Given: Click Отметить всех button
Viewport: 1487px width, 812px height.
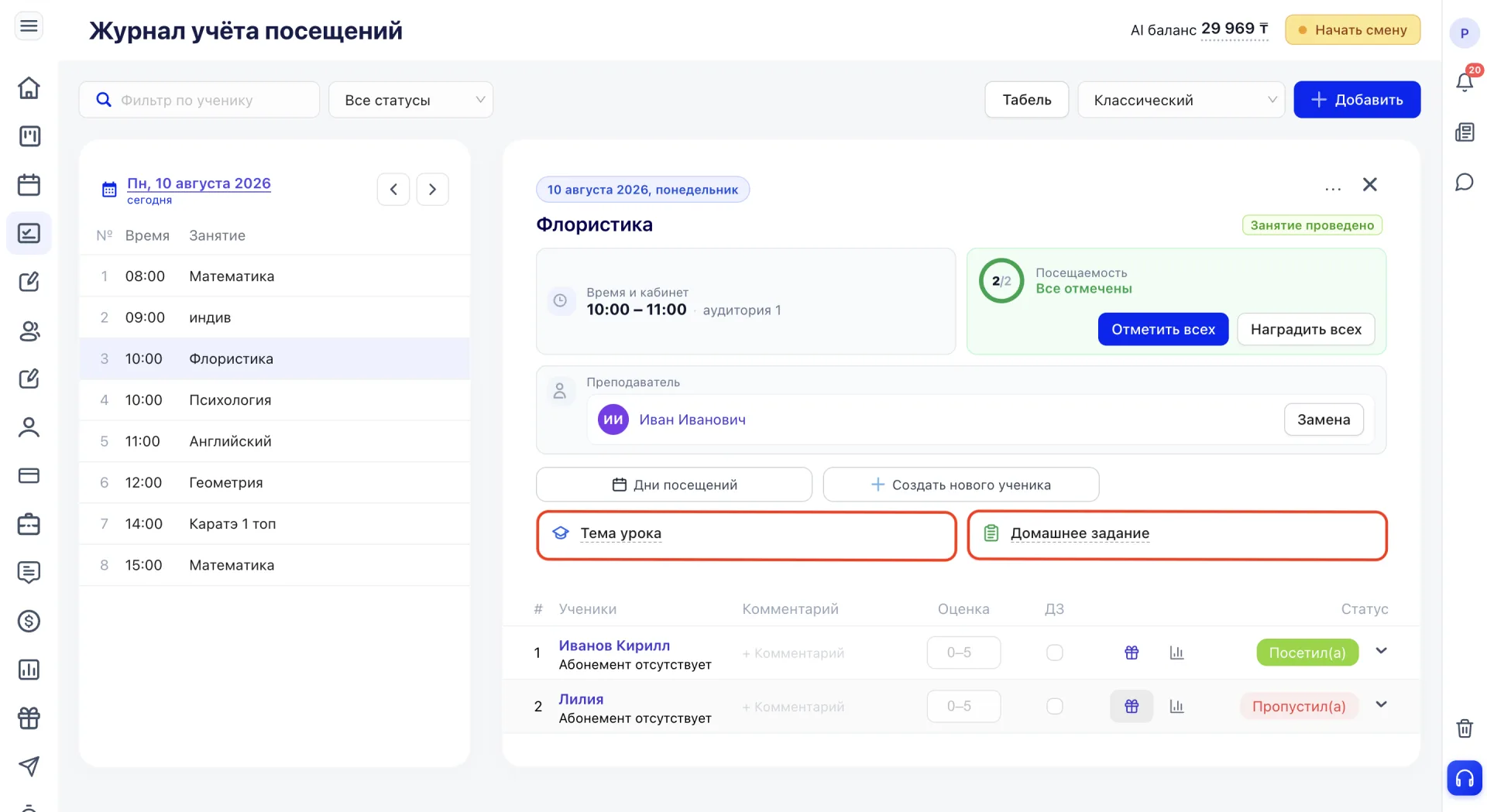Looking at the screenshot, I should tap(1163, 329).
